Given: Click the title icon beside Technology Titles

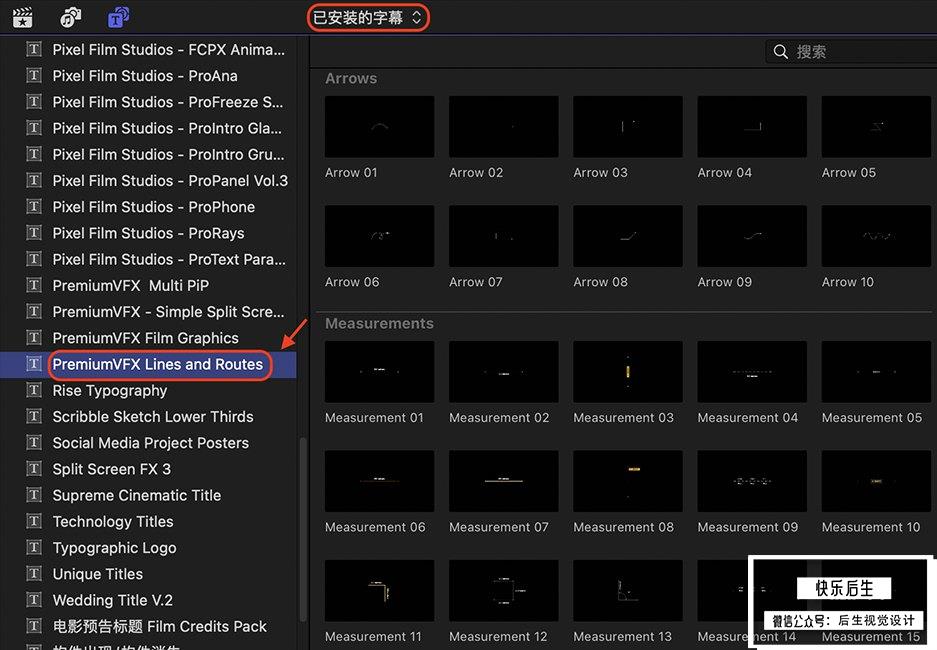Looking at the screenshot, I should [34, 521].
